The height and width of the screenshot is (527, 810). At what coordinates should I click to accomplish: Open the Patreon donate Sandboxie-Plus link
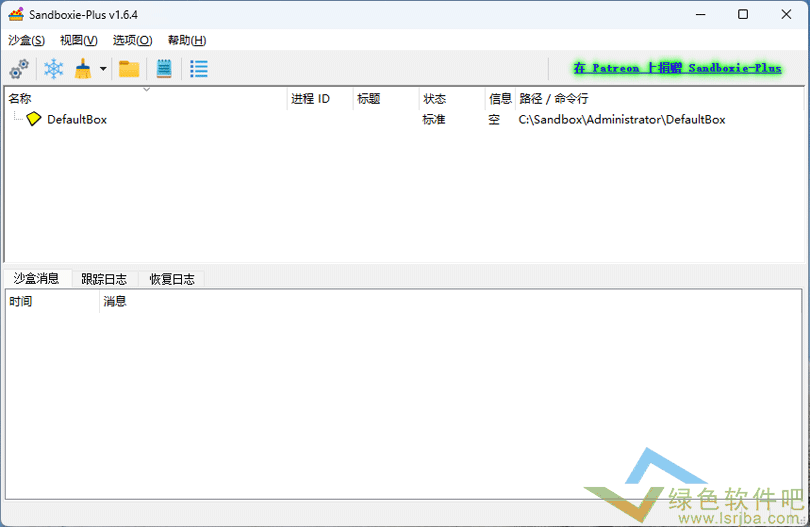(677, 68)
